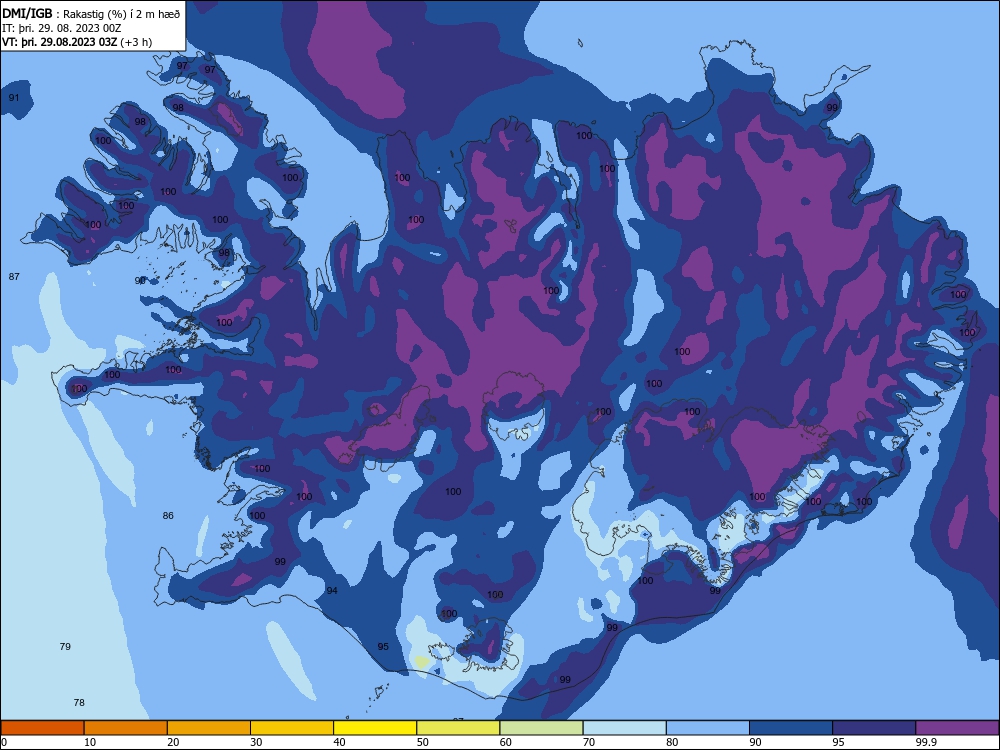
Task: Click the 'DMI/IGB : Rakastig (%) í 2 m hæð' title
Action: click(x=91, y=13)
